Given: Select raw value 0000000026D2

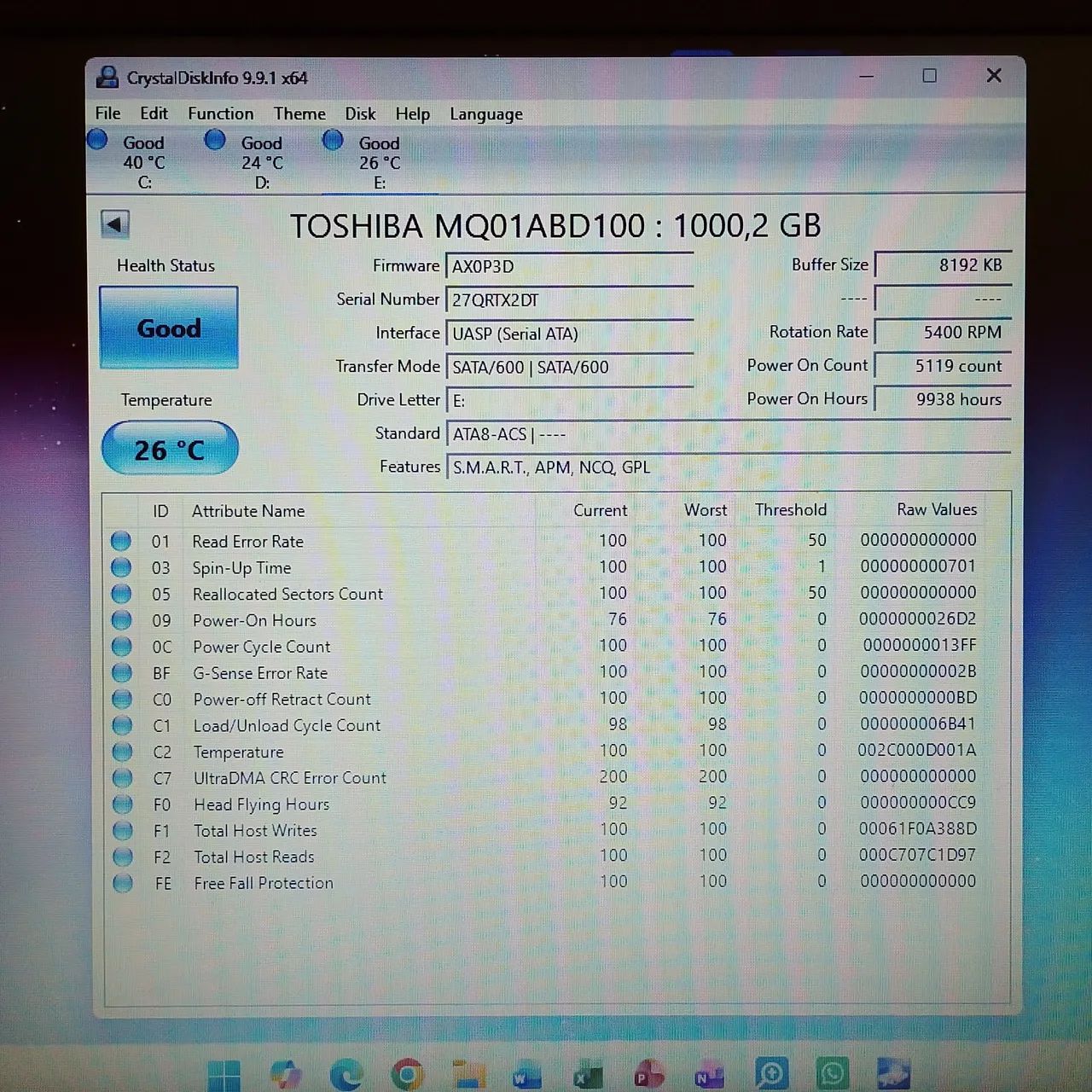Looking at the screenshot, I should pyautogui.click(x=917, y=619).
